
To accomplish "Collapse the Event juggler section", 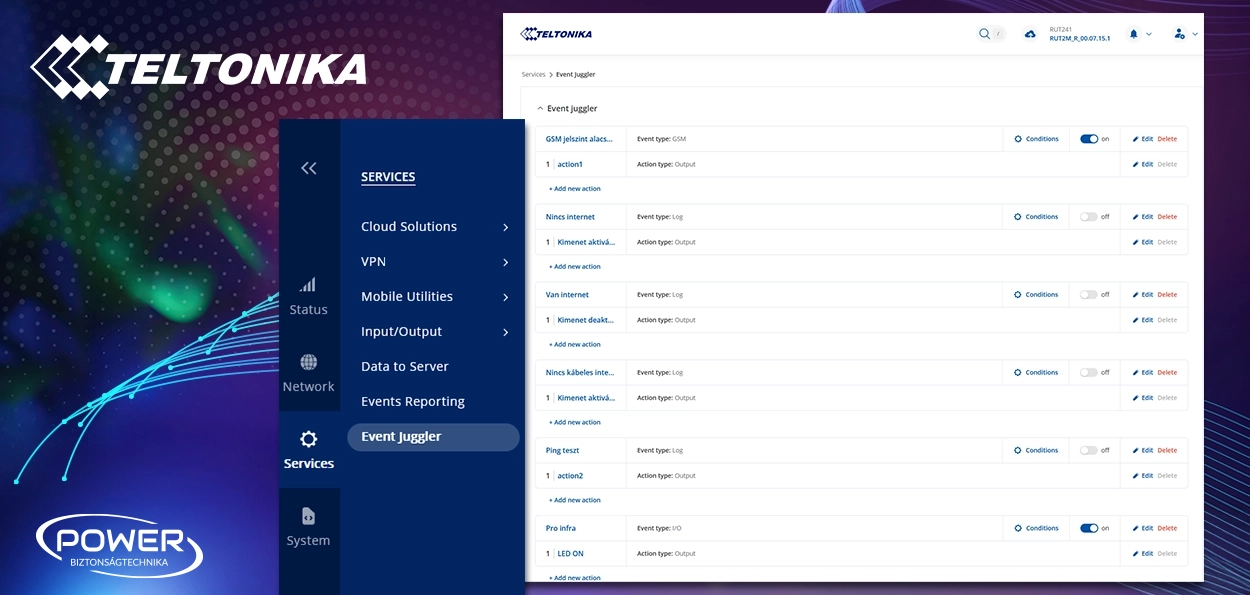I will pos(541,108).
